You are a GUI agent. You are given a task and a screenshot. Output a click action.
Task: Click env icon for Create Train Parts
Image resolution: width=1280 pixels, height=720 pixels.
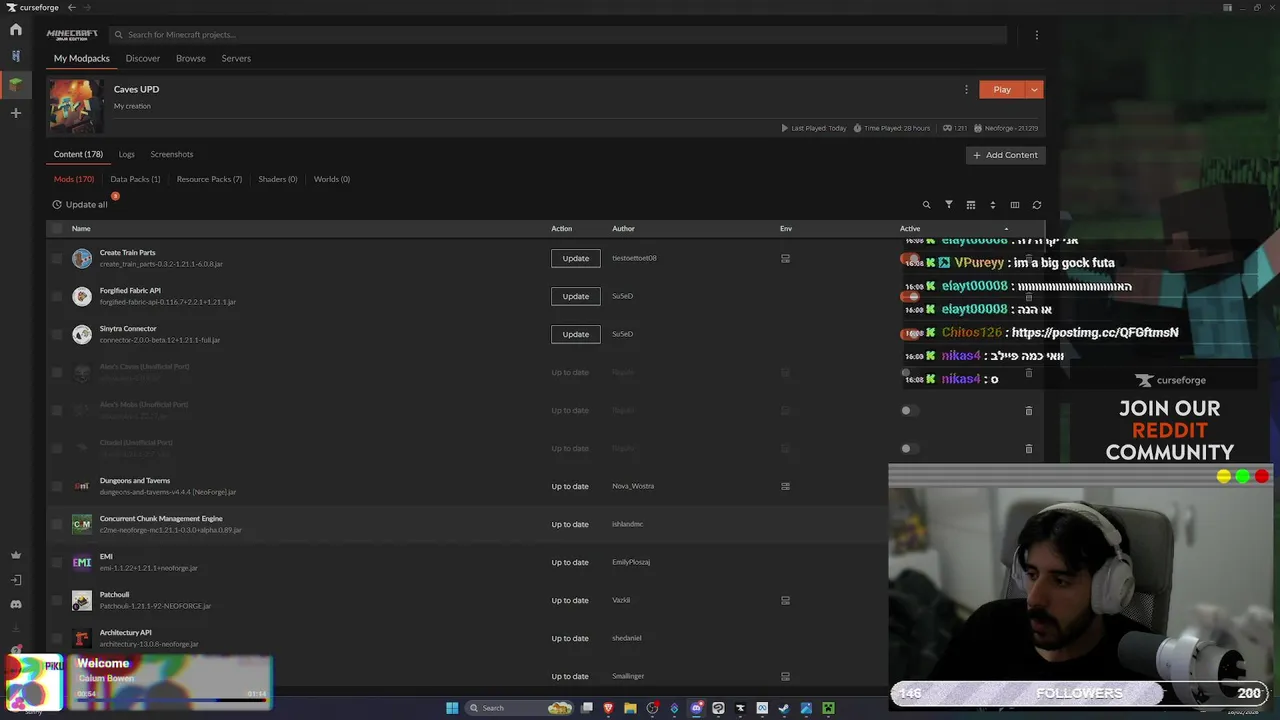pyautogui.click(x=785, y=258)
